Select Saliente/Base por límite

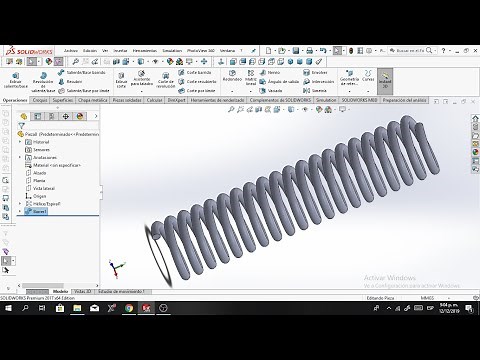coord(84,91)
